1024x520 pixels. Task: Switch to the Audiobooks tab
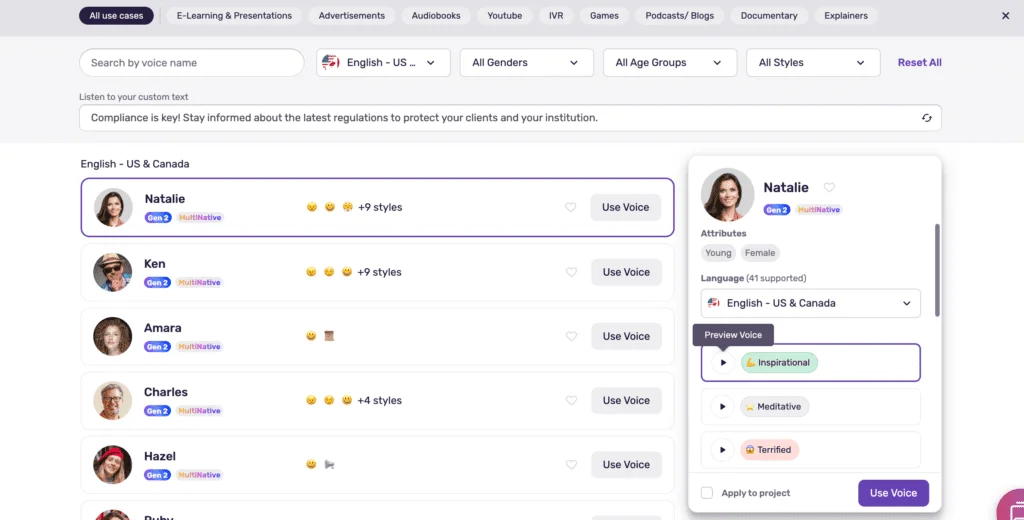436,16
